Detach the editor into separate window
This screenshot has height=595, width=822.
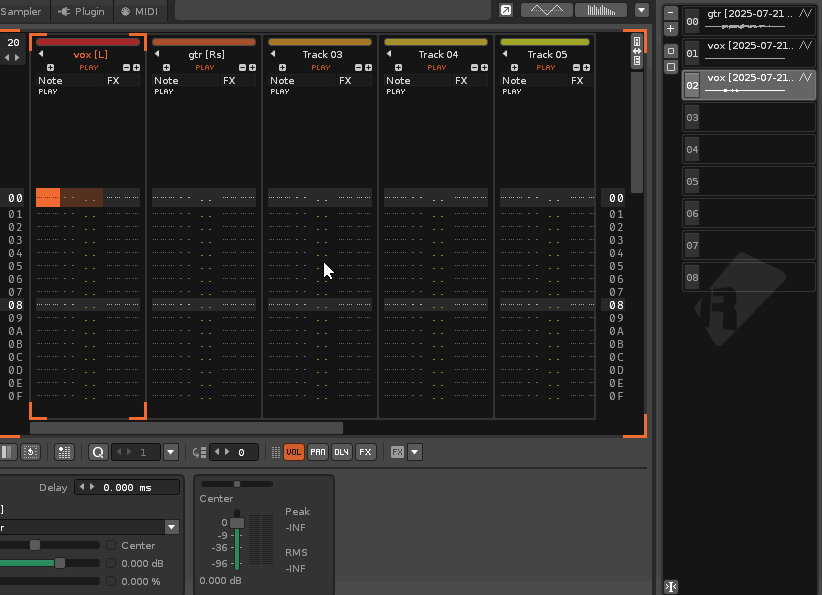(x=506, y=10)
